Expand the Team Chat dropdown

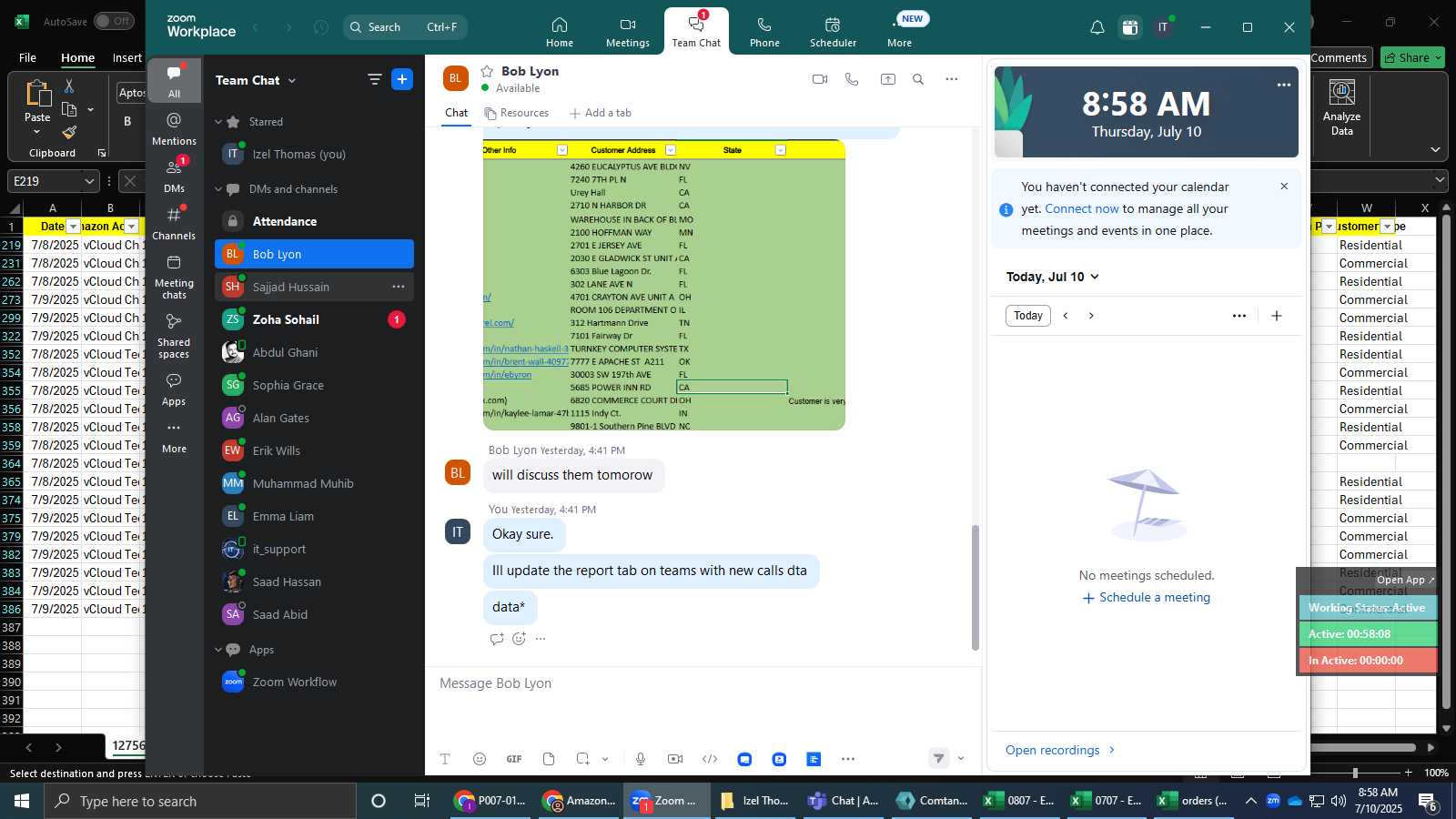coord(292,81)
